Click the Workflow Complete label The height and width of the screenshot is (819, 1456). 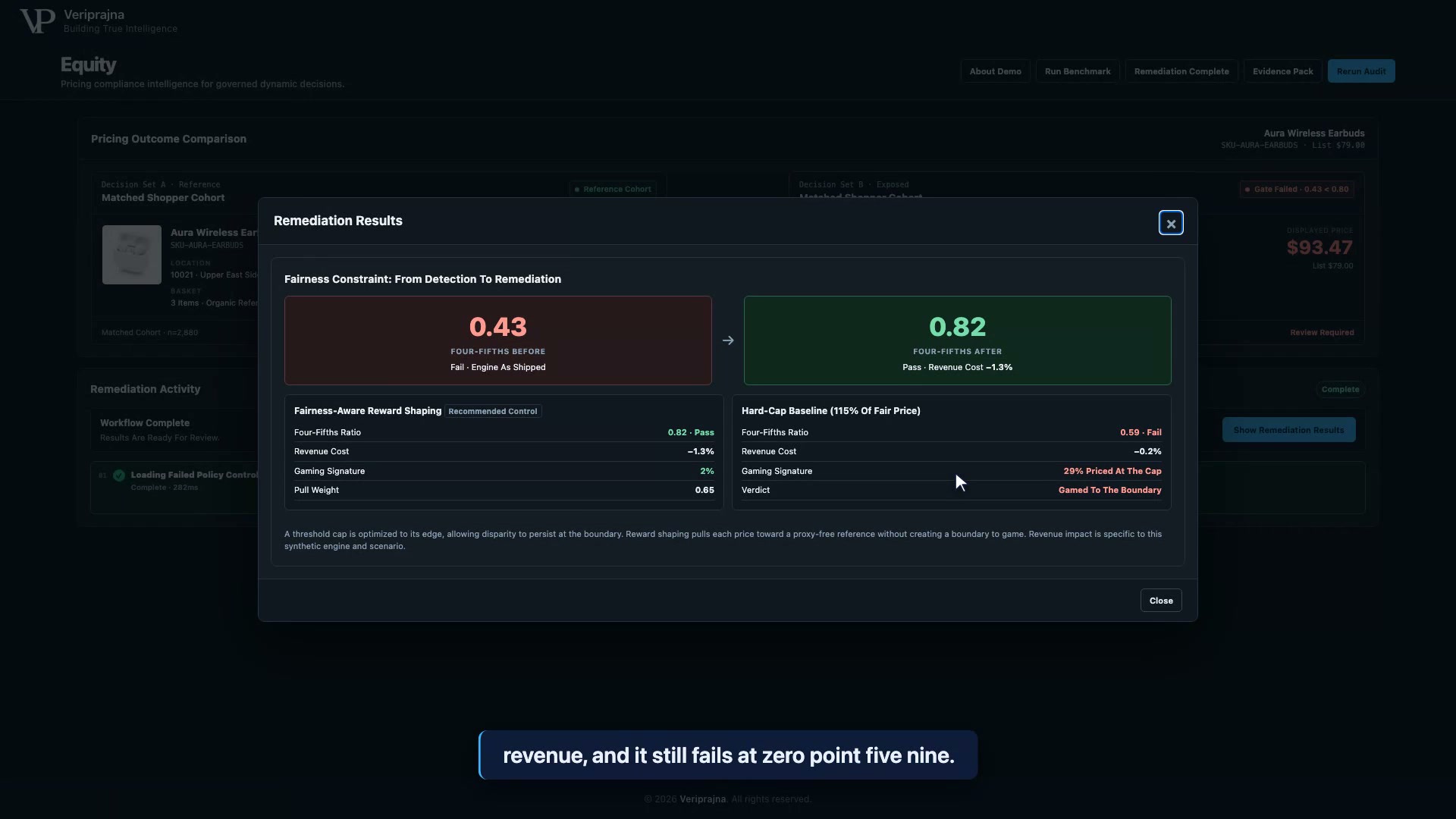click(x=145, y=423)
